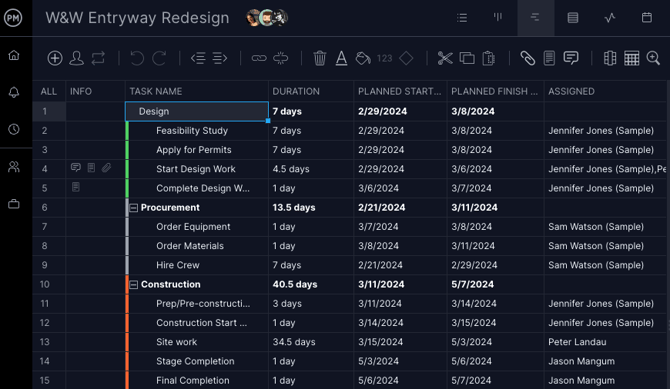Click the milestone diamond icon
The image size is (670, 389).
(406, 58)
